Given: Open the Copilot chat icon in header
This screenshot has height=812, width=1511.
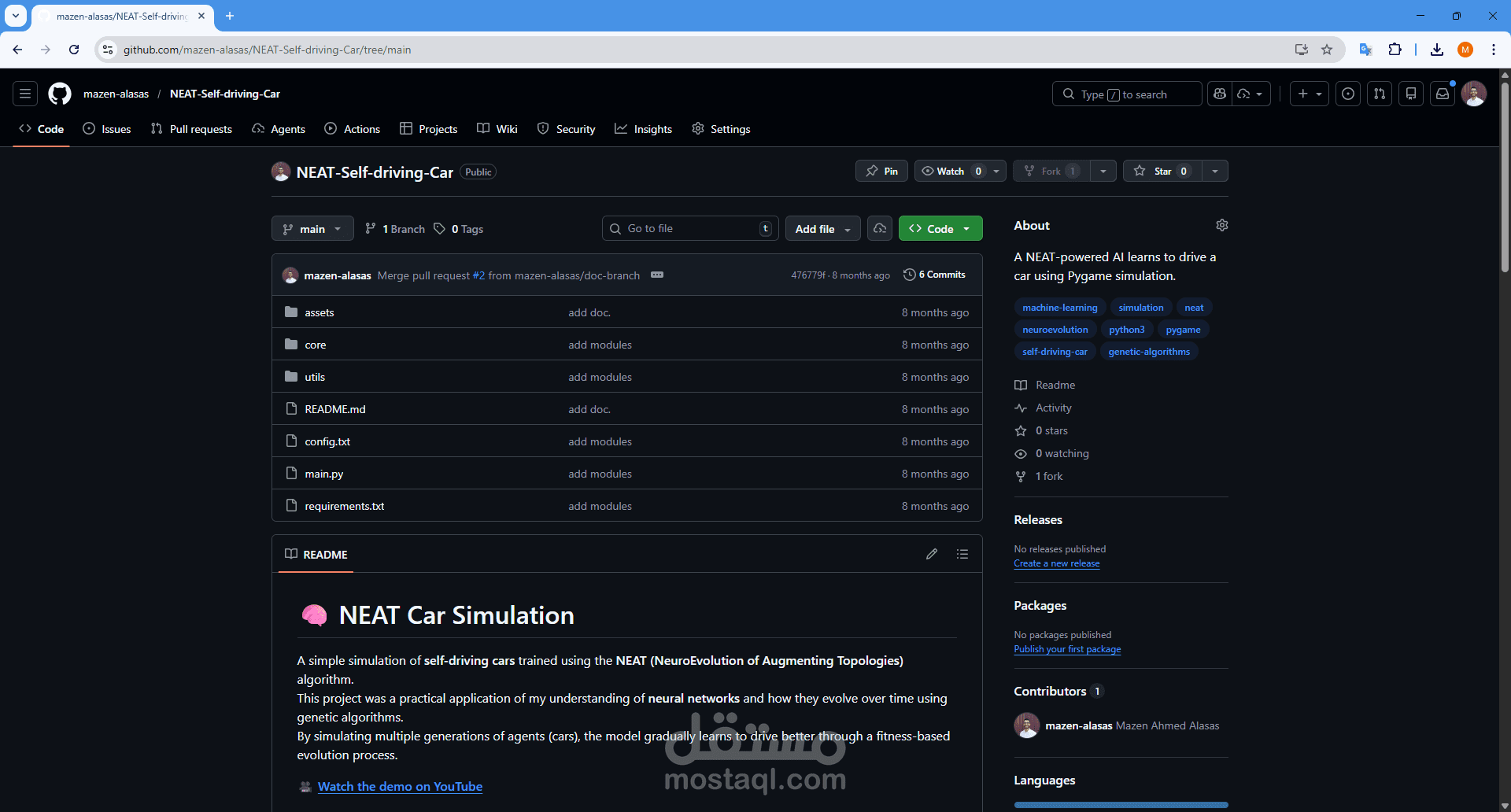Looking at the screenshot, I should click(x=1220, y=94).
